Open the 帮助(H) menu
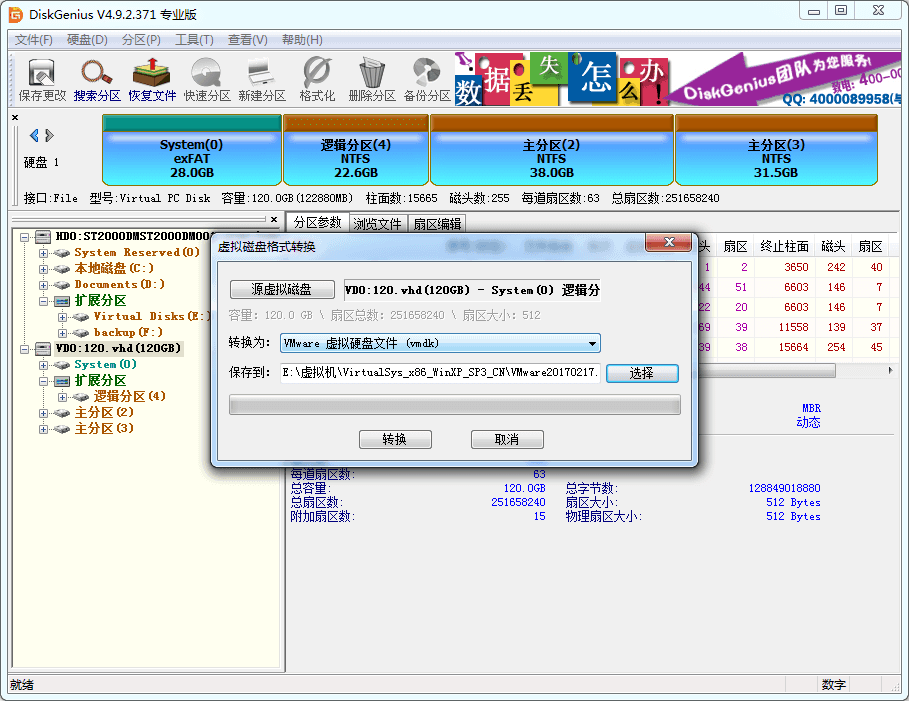 click(x=302, y=40)
